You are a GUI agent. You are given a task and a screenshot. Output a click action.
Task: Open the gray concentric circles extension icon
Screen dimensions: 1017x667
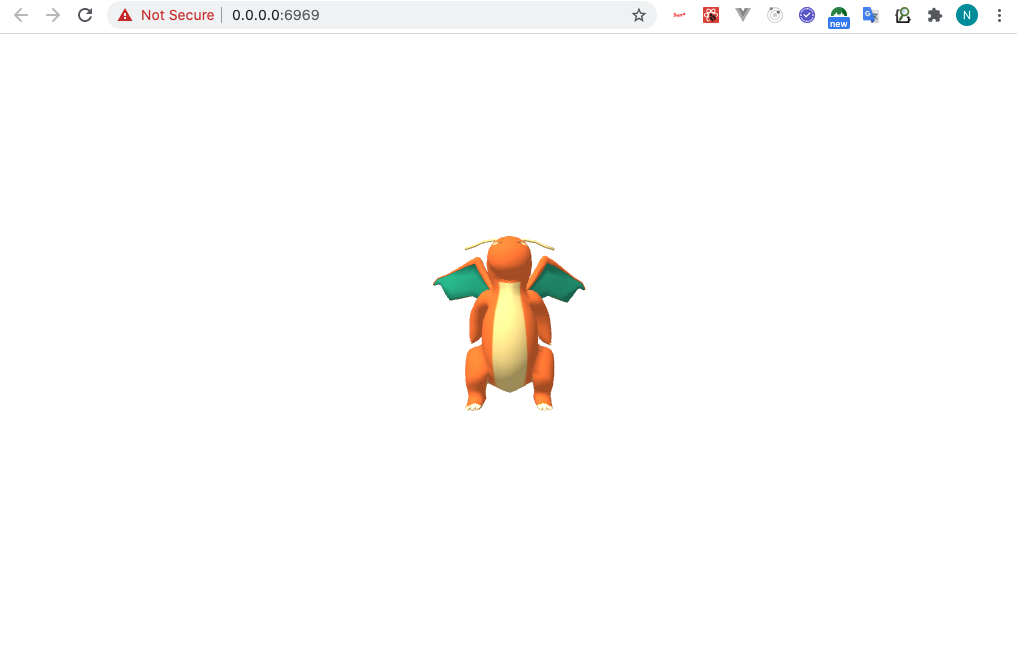coord(774,15)
